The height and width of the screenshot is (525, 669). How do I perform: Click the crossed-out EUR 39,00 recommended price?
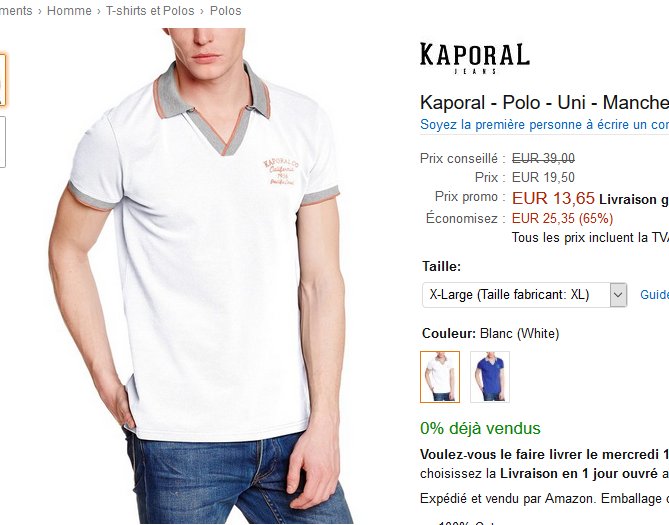(x=543, y=159)
